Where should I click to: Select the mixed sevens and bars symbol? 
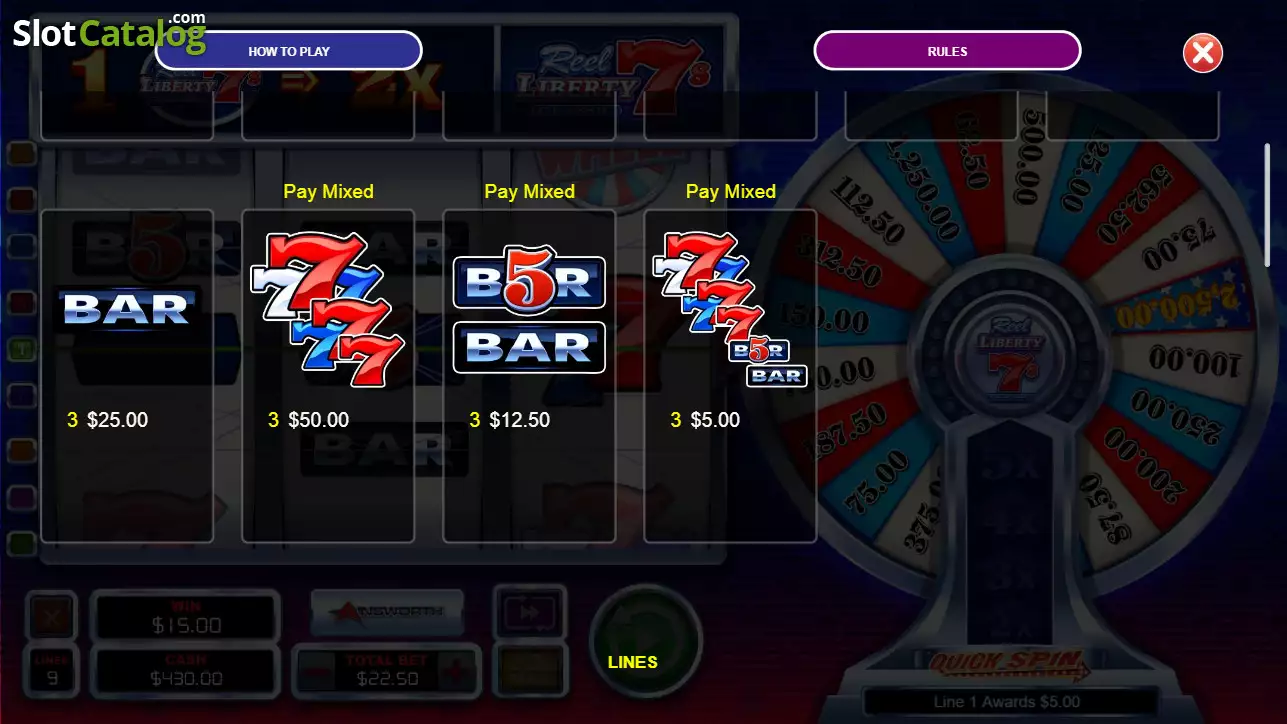click(x=730, y=309)
